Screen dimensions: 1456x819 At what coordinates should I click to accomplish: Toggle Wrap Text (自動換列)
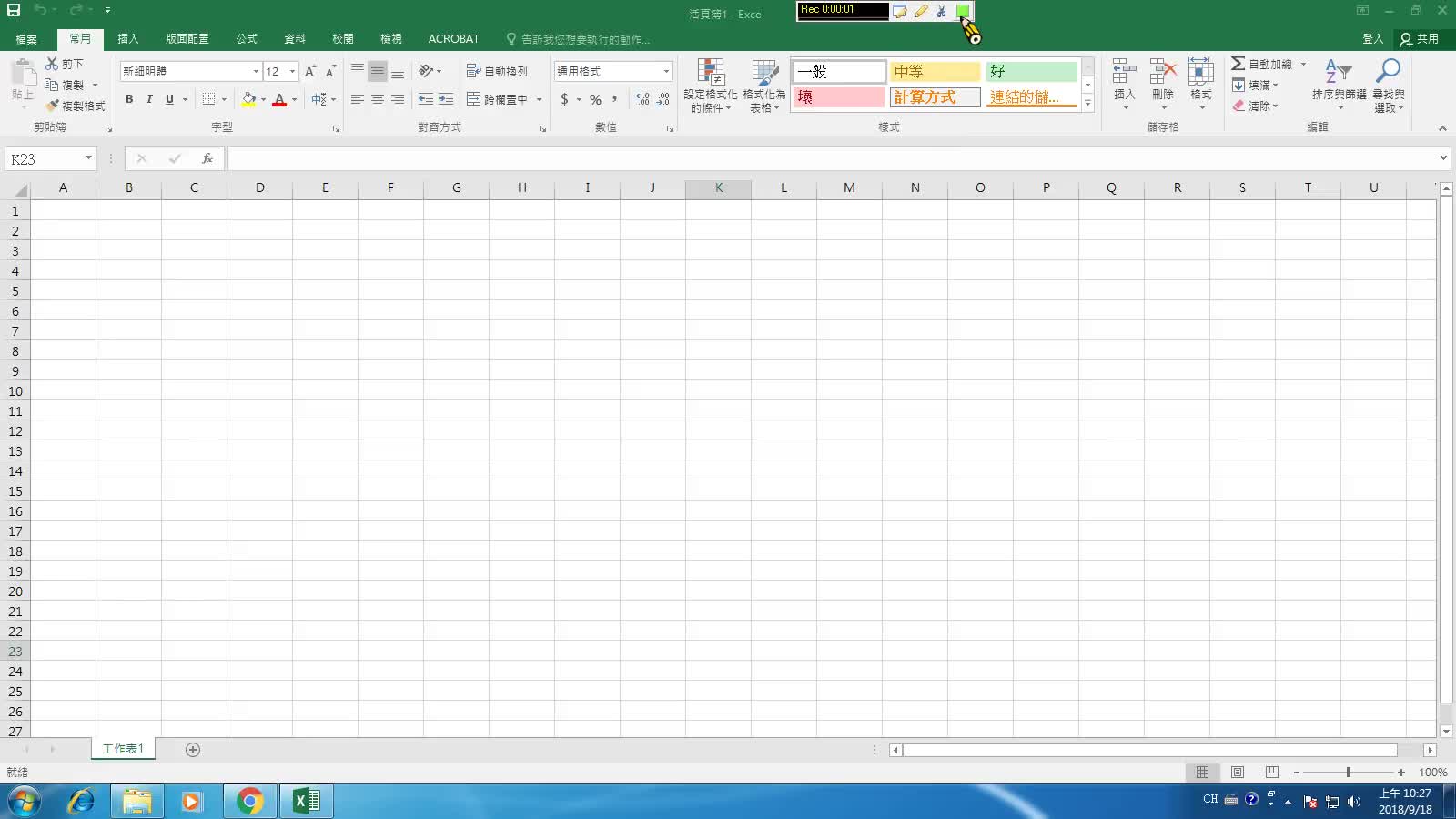[497, 71]
